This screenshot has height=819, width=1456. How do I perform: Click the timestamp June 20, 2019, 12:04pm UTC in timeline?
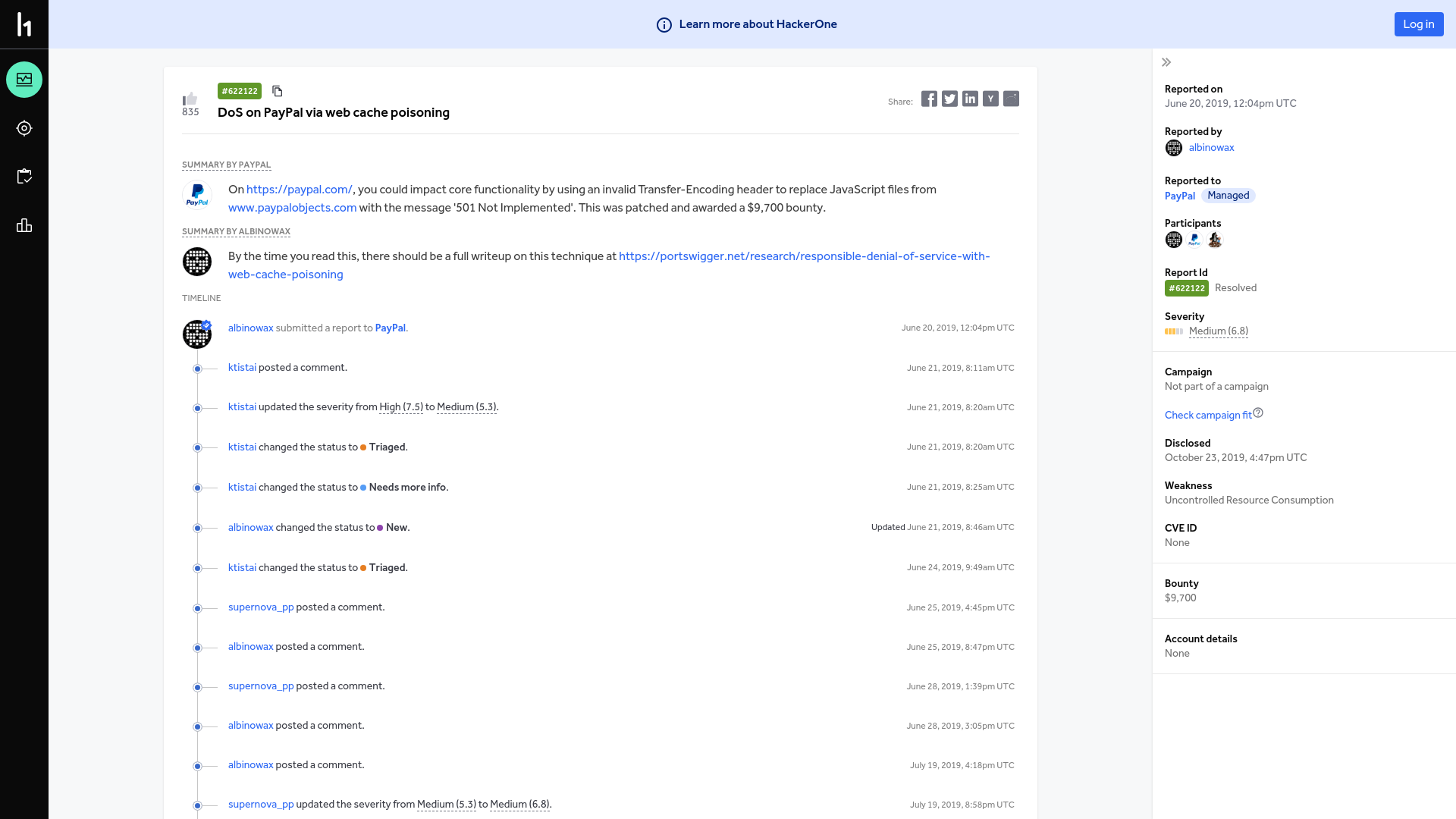tap(958, 328)
